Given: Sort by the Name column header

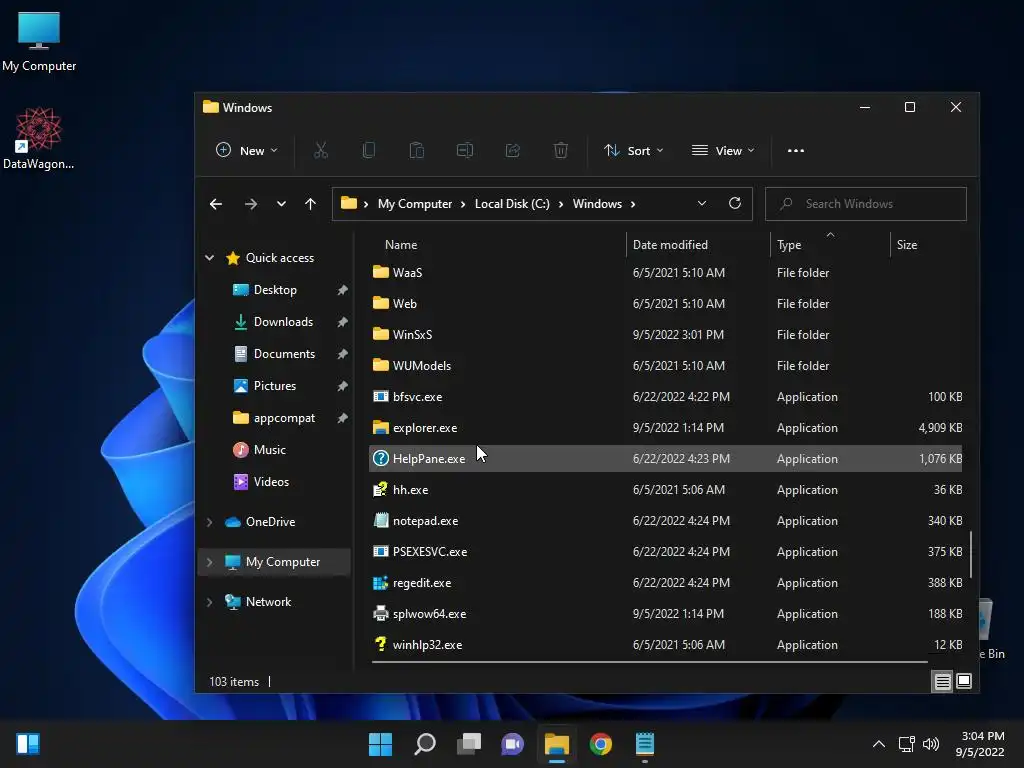Looking at the screenshot, I should [400, 245].
